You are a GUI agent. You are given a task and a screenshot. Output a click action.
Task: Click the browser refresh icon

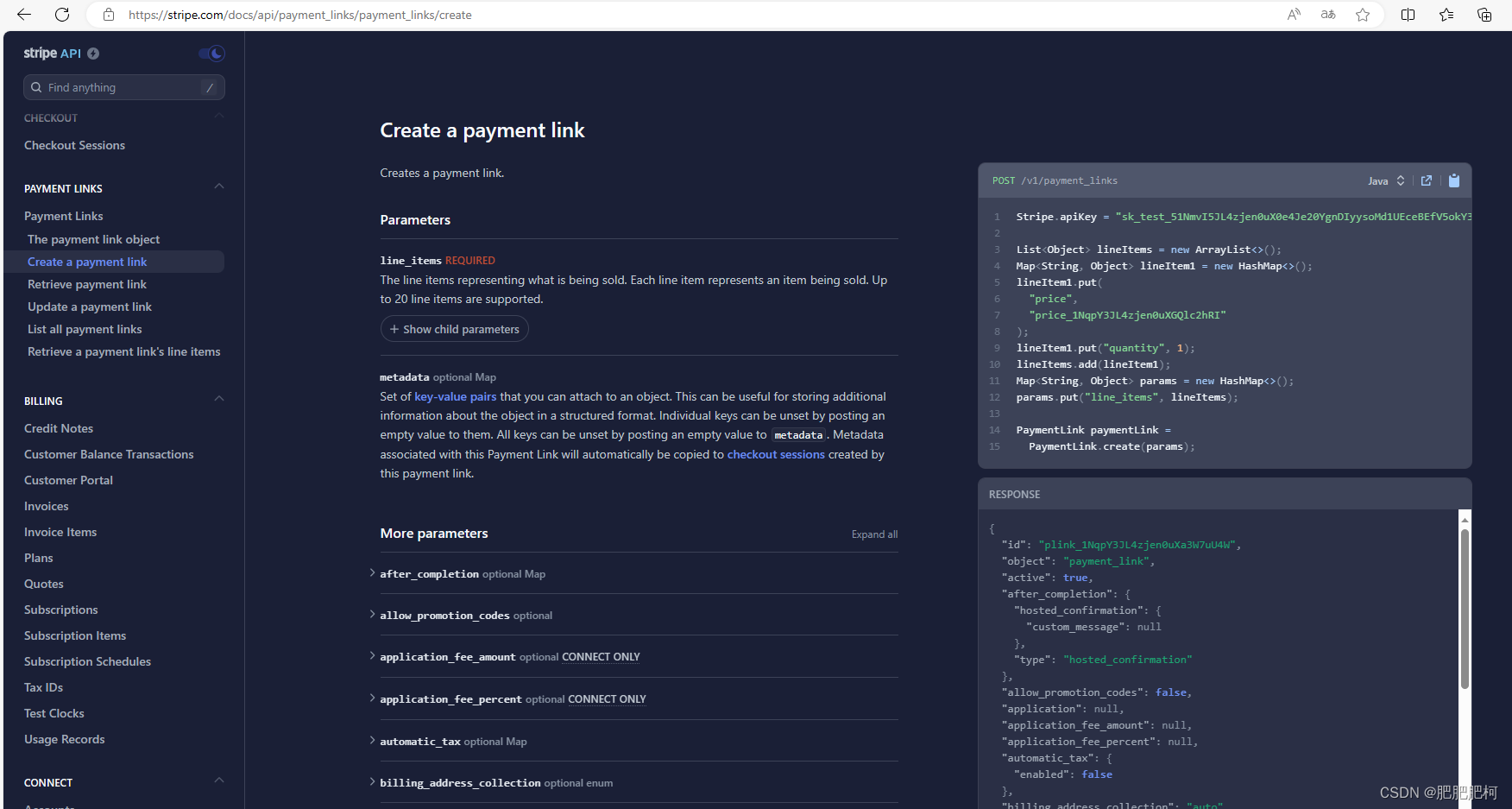(61, 15)
